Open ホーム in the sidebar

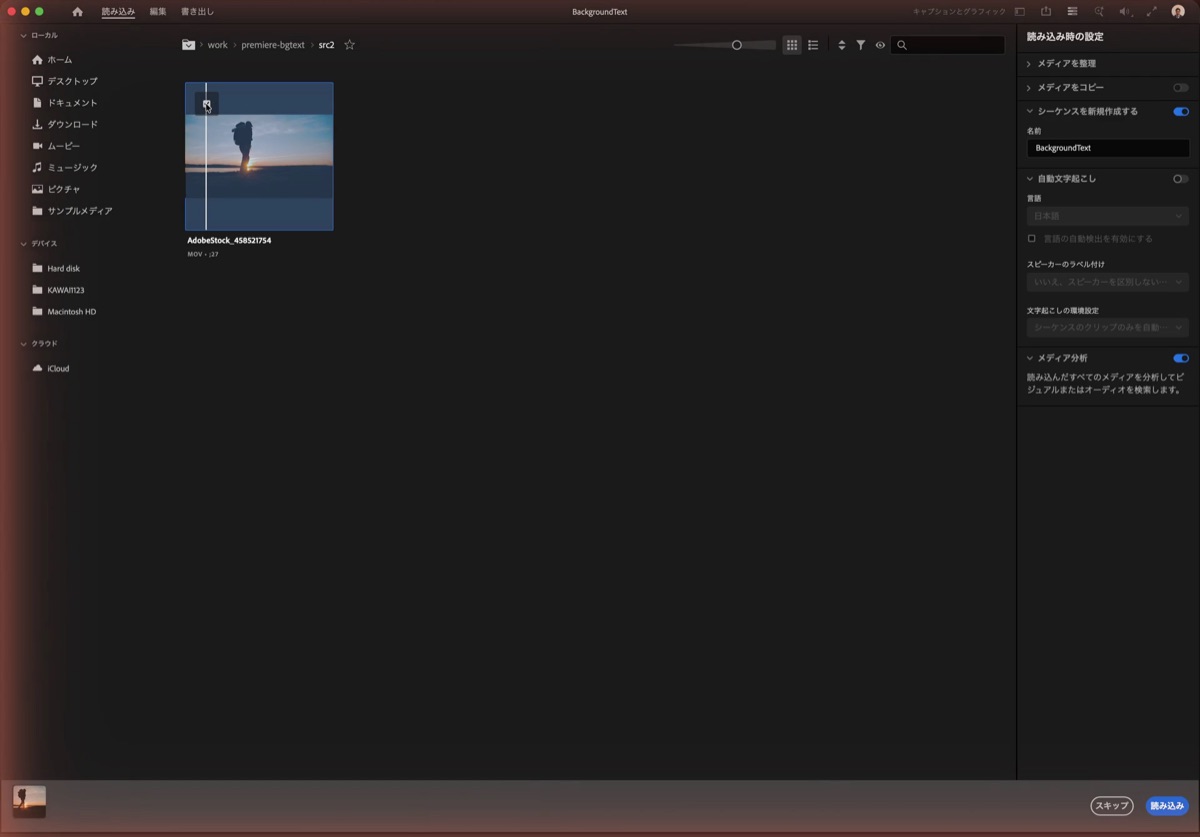(x=60, y=60)
